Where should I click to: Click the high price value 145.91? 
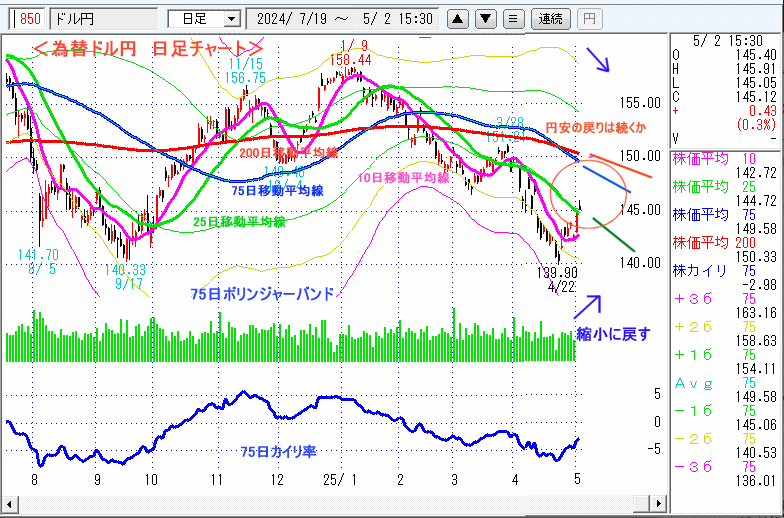tap(754, 68)
